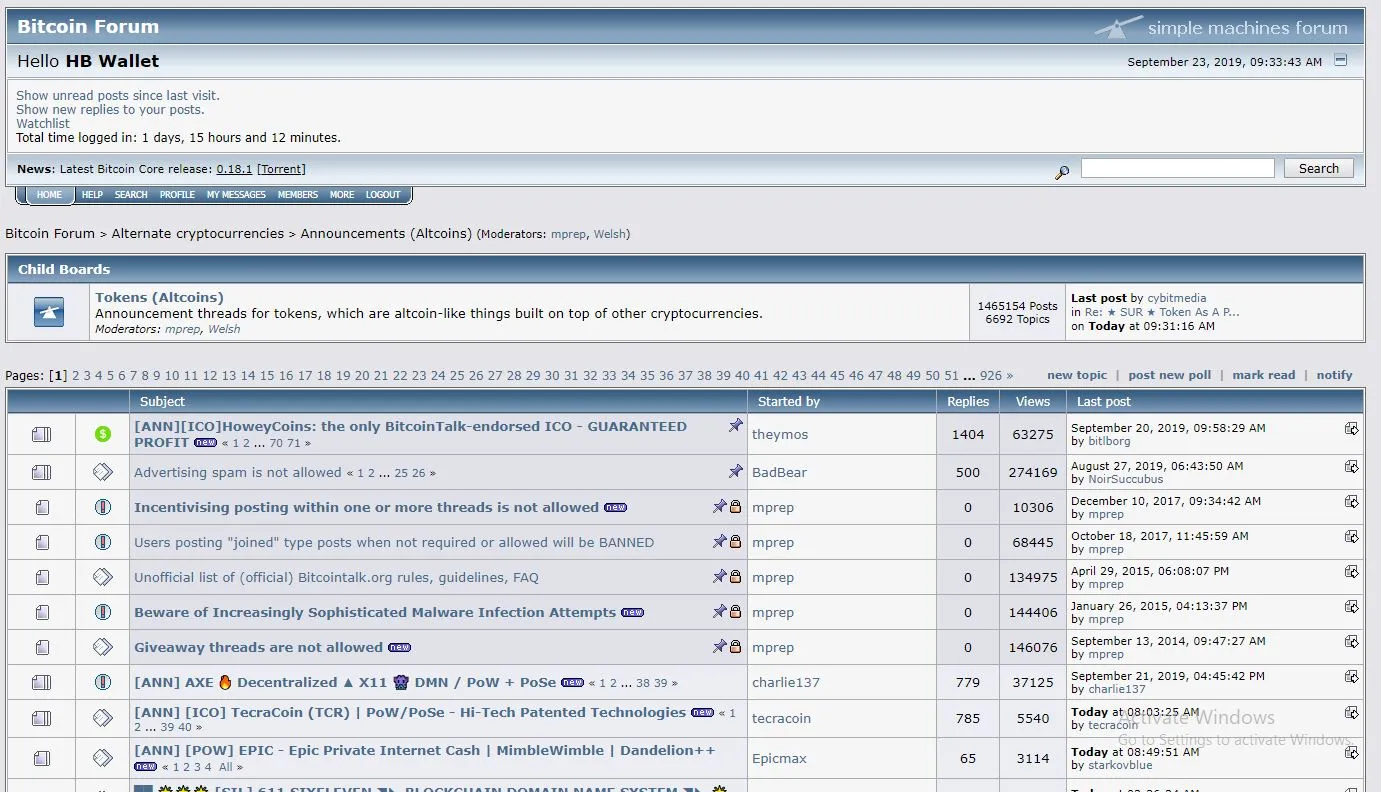Click the 'new' badge on the Malware Infection topic
This screenshot has height=792, width=1381.
tap(632, 612)
